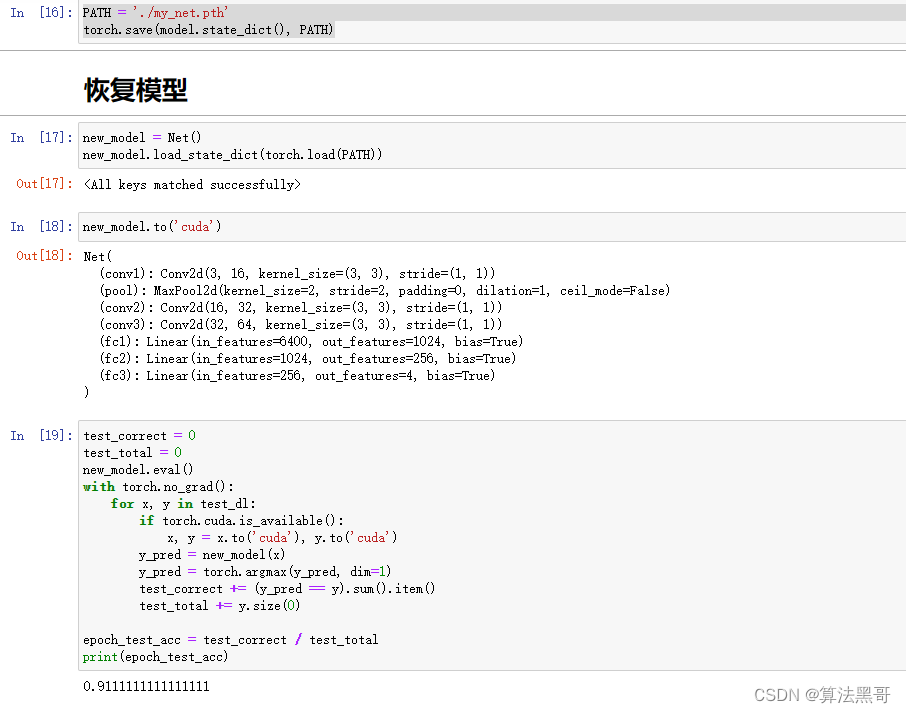Image resolution: width=906 pixels, height=713 pixels.
Task: Click the Out[17]: prompt label
Action: [x=44, y=184]
